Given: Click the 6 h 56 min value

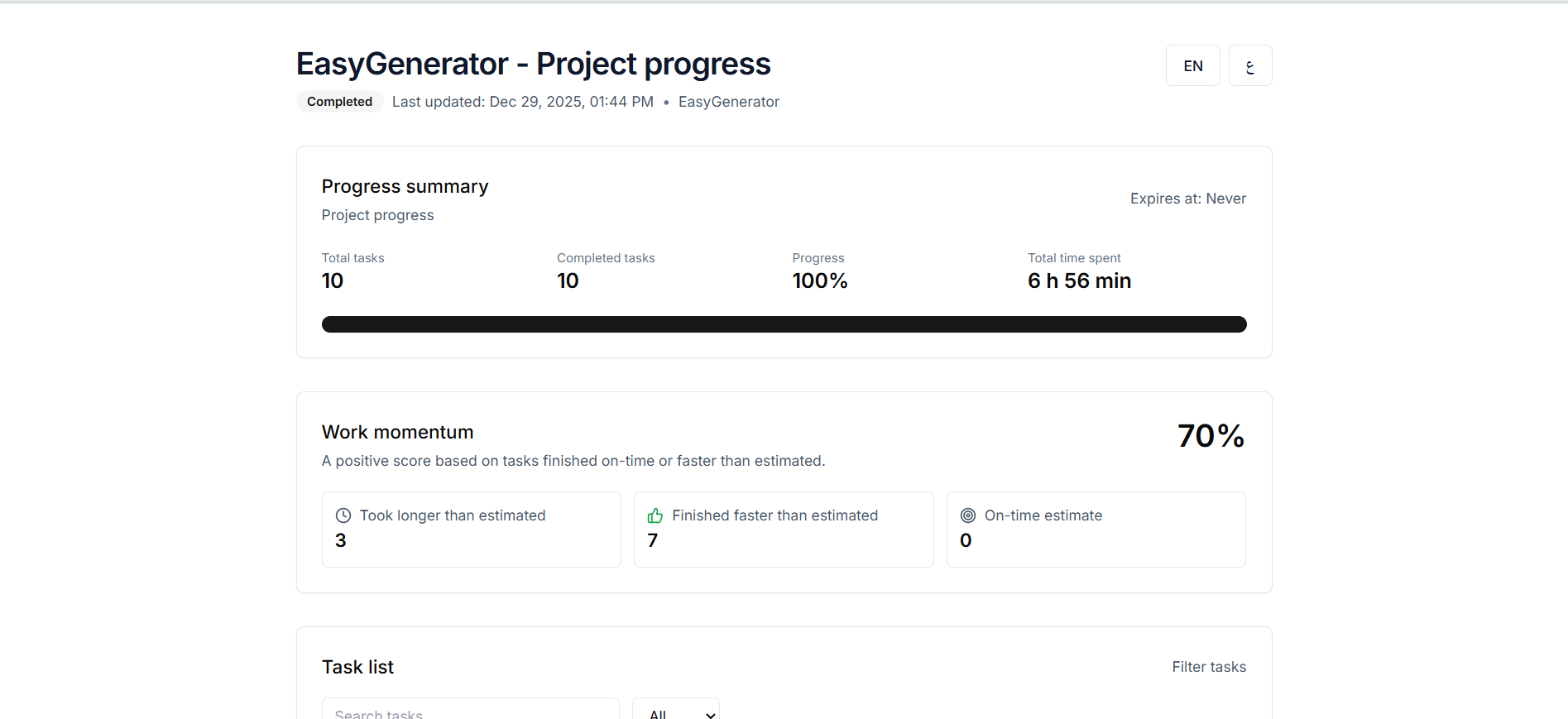Looking at the screenshot, I should click(x=1079, y=280).
